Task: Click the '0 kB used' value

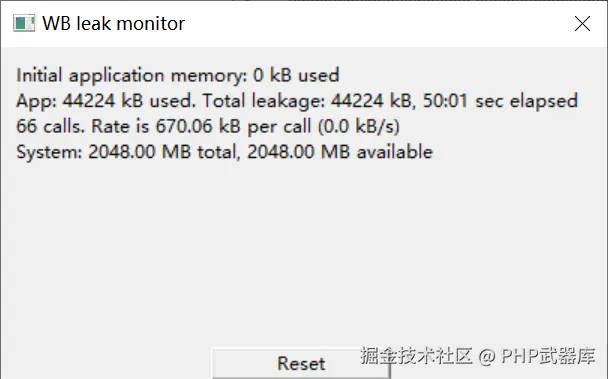Action: point(296,75)
